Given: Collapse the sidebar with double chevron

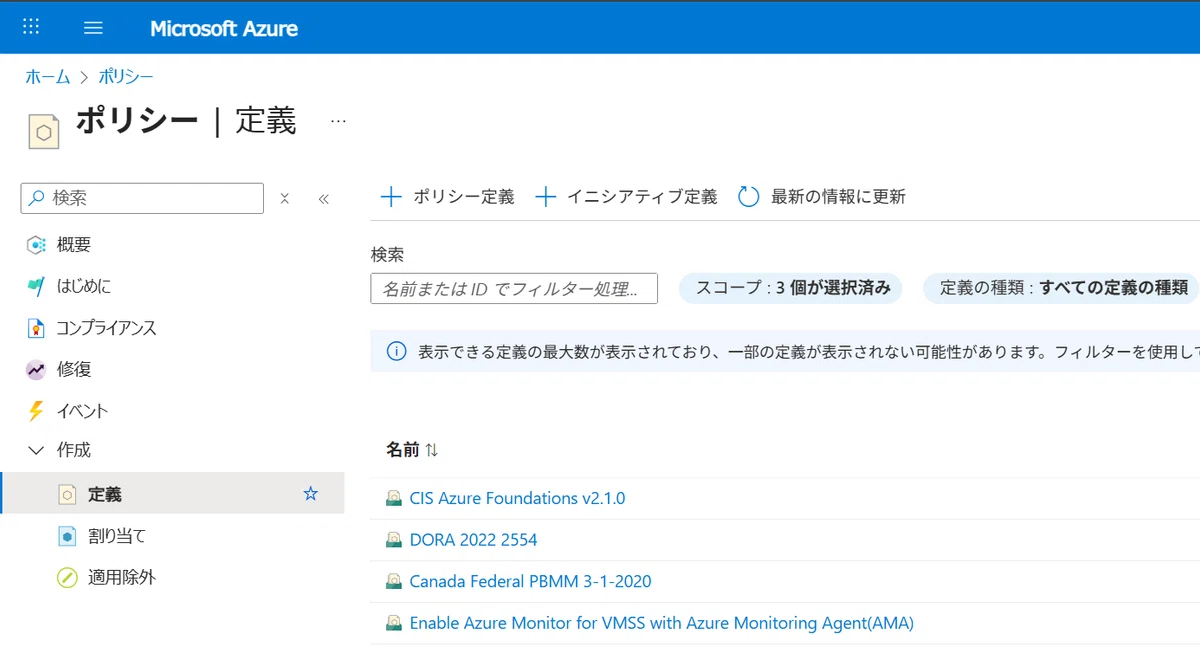Looking at the screenshot, I should (323, 199).
